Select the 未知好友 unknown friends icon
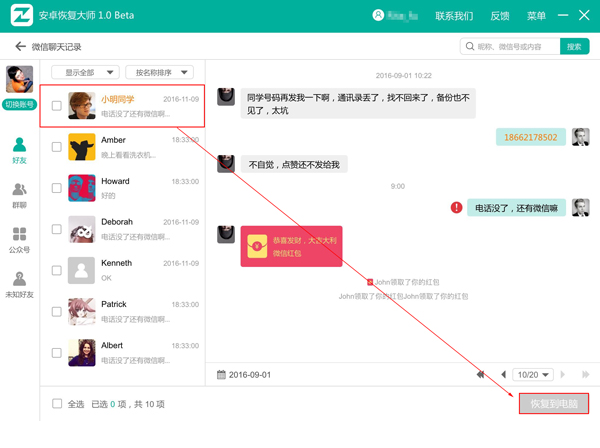The height and width of the screenshot is (448, 600). click(x=20, y=285)
